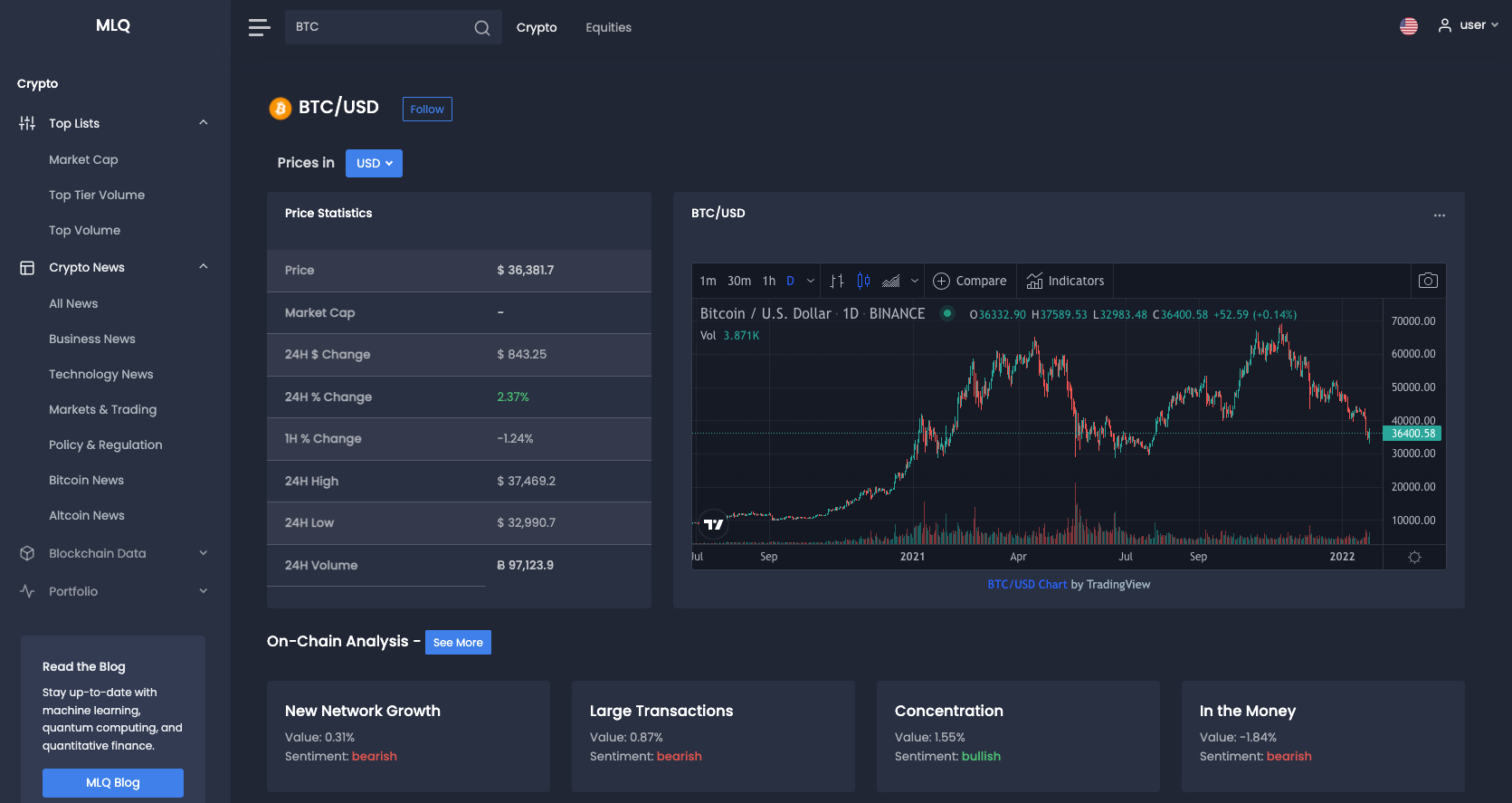This screenshot has width=1512, height=803.
Task: Open the BTC/USD panel three-dots menu
Action: pos(1440,215)
